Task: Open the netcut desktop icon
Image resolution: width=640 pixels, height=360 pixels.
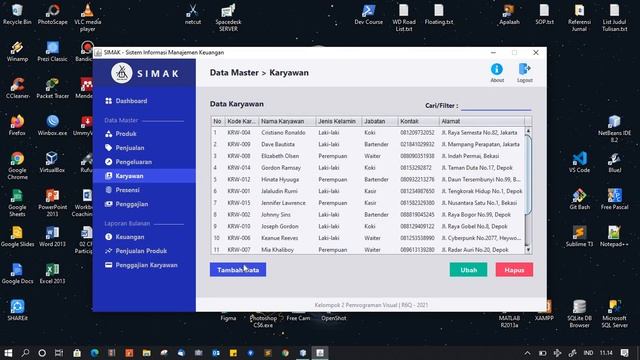Action: coord(193,14)
